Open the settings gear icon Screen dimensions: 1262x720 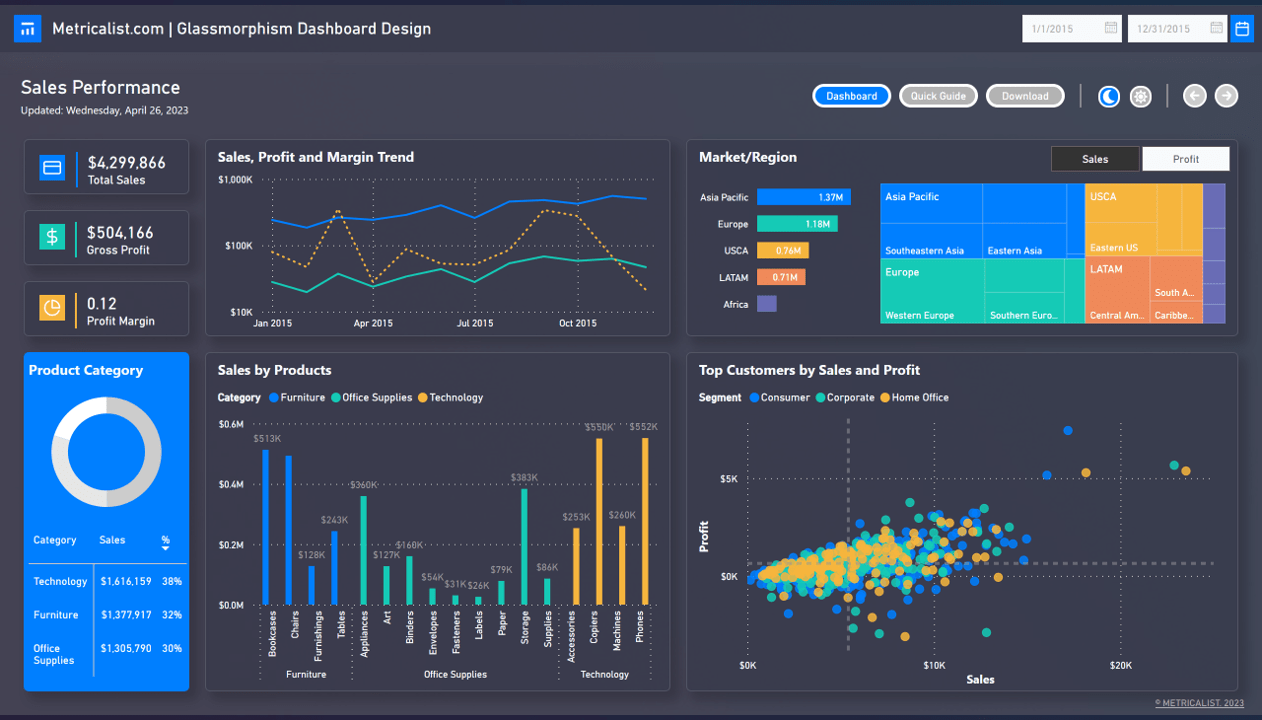1140,96
